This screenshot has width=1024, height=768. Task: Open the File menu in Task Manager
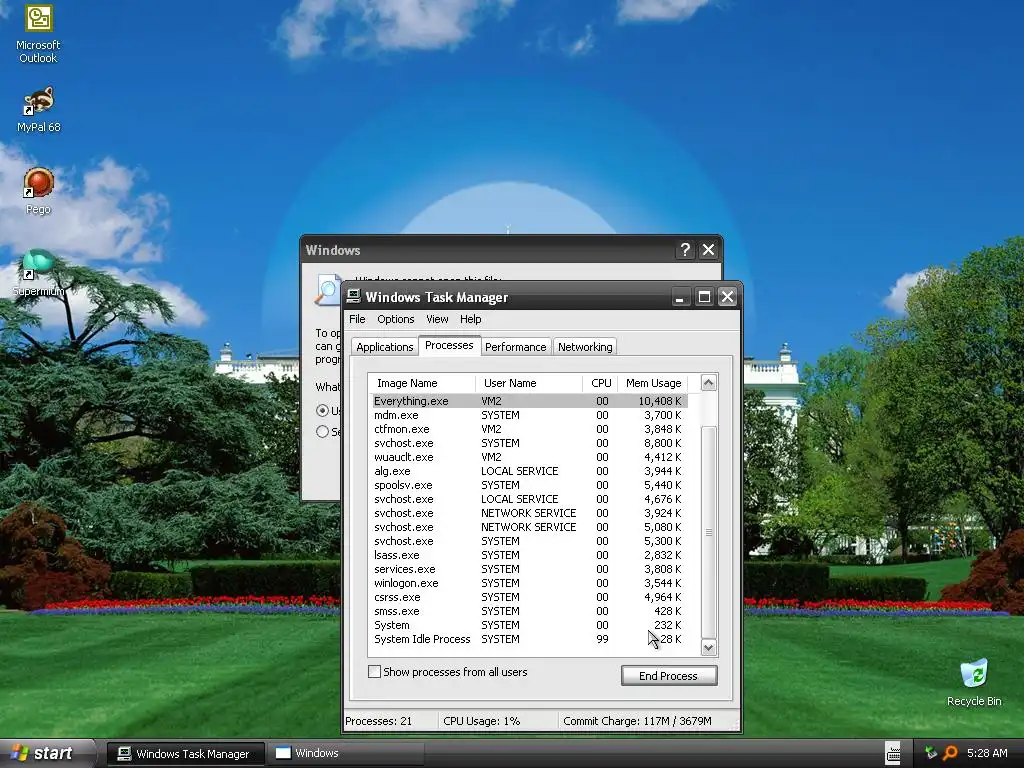(x=357, y=319)
